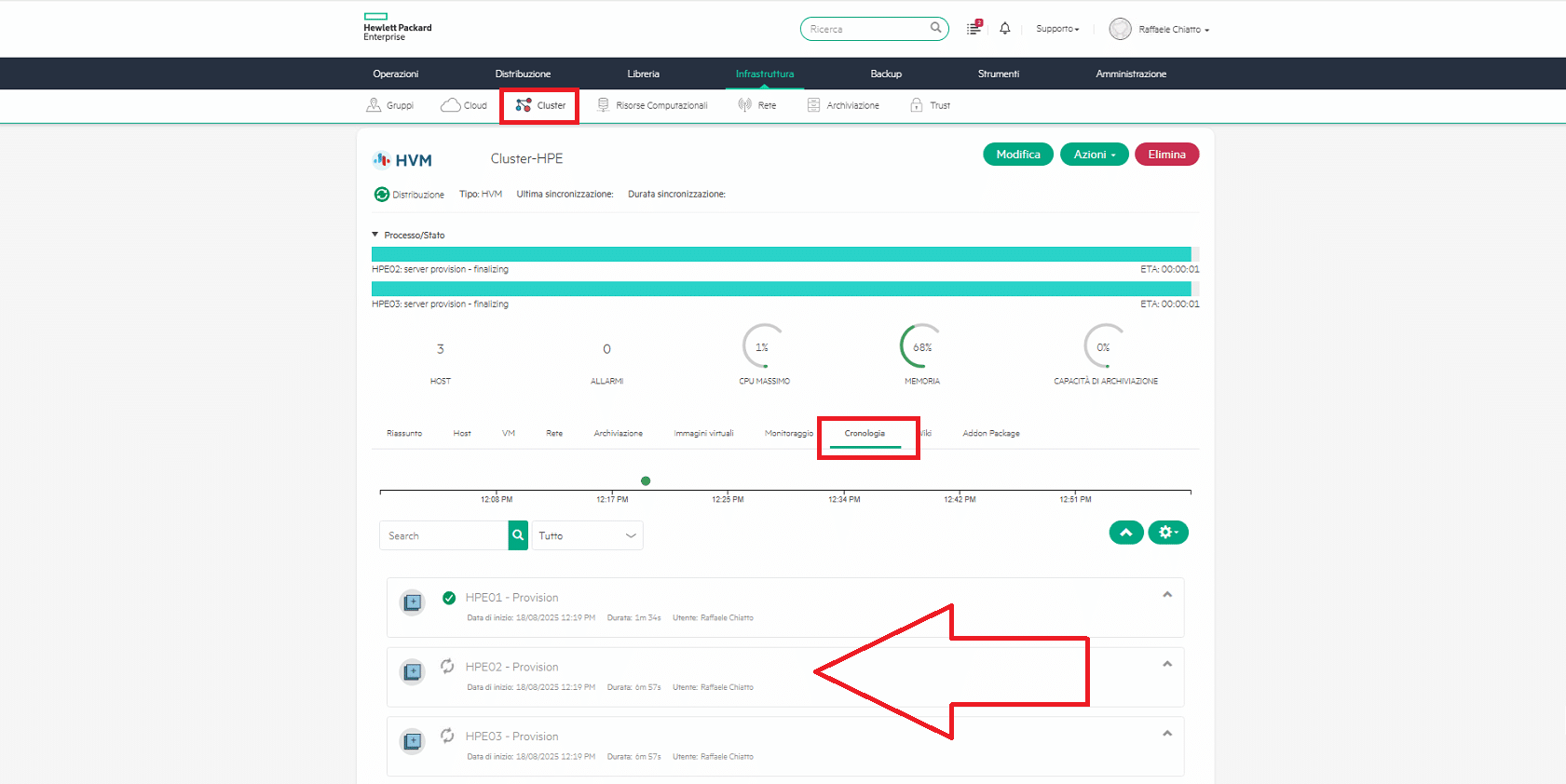This screenshot has height=784, width=1566.
Task: Select the Cronologia tab
Action: point(865,434)
